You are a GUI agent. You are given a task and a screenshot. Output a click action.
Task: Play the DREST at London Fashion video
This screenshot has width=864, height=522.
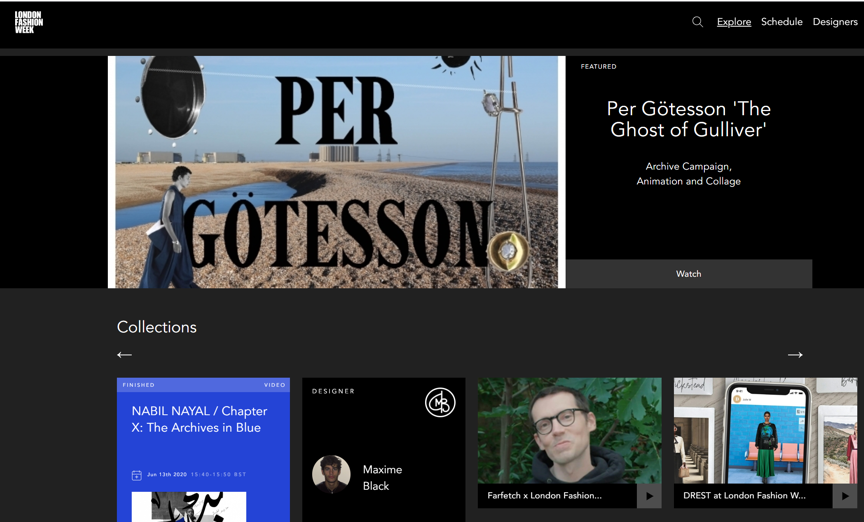click(845, 496)
